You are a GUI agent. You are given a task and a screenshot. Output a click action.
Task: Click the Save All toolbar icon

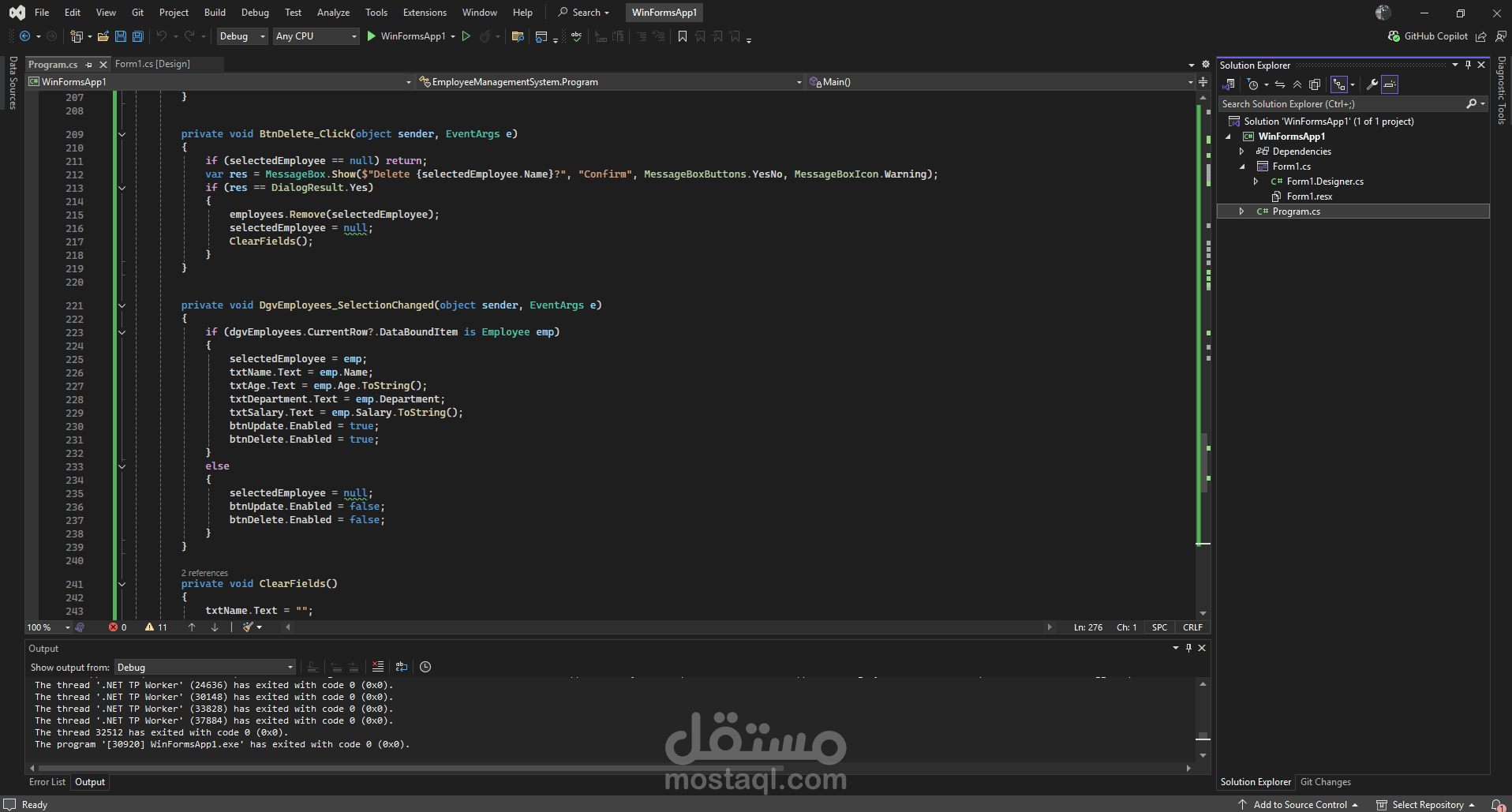138,36
